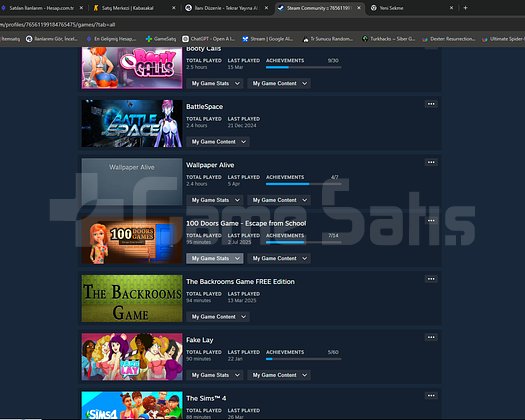
Task: Open the ChatGPT bookmark
Action: click(209, 39)
